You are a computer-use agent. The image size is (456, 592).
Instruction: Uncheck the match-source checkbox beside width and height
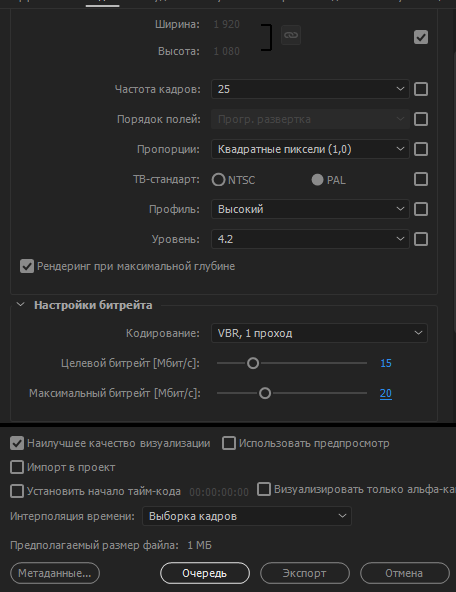click(x=421, y=37)
